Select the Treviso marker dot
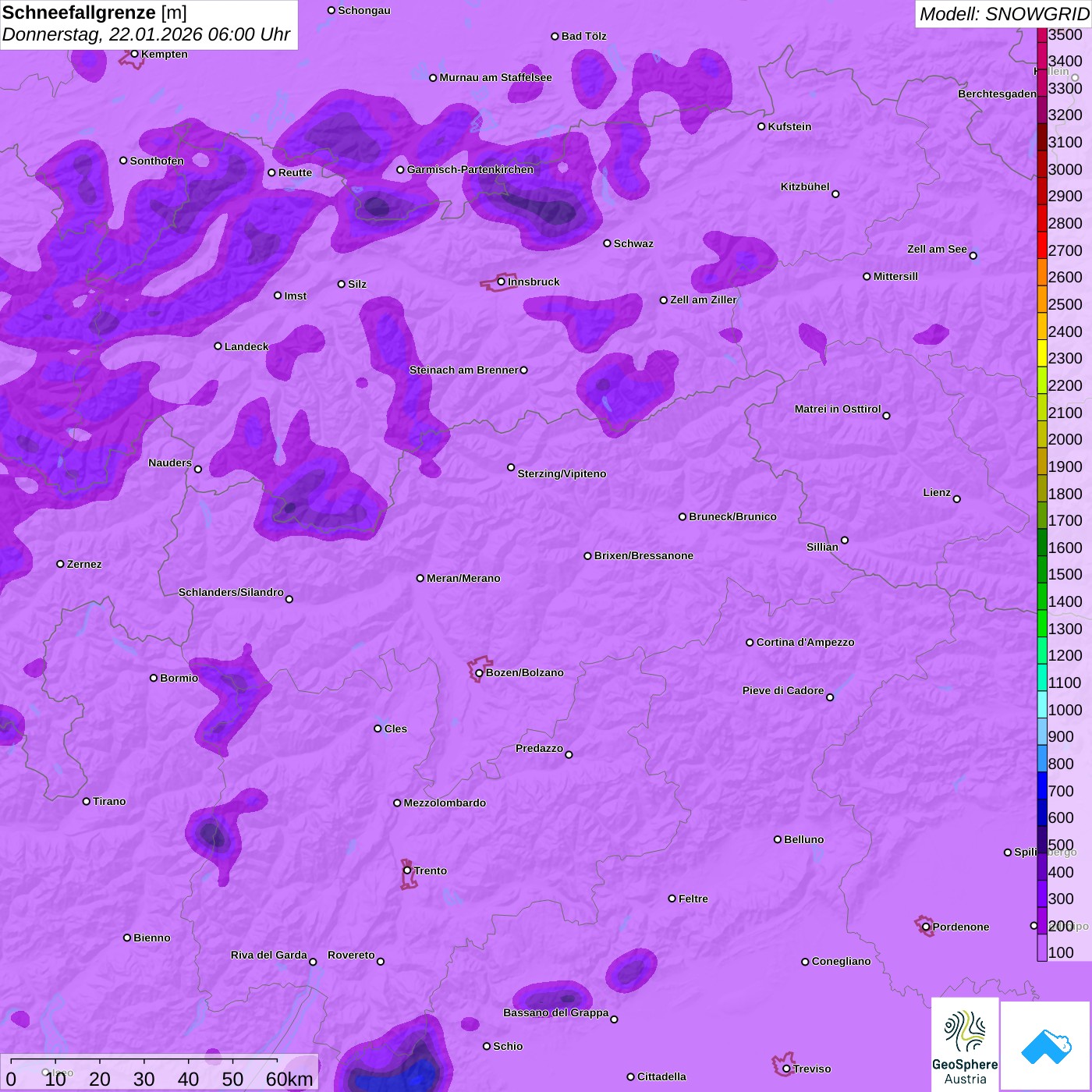Viewport: 1092px width, 1092px height. point(786,1069)
